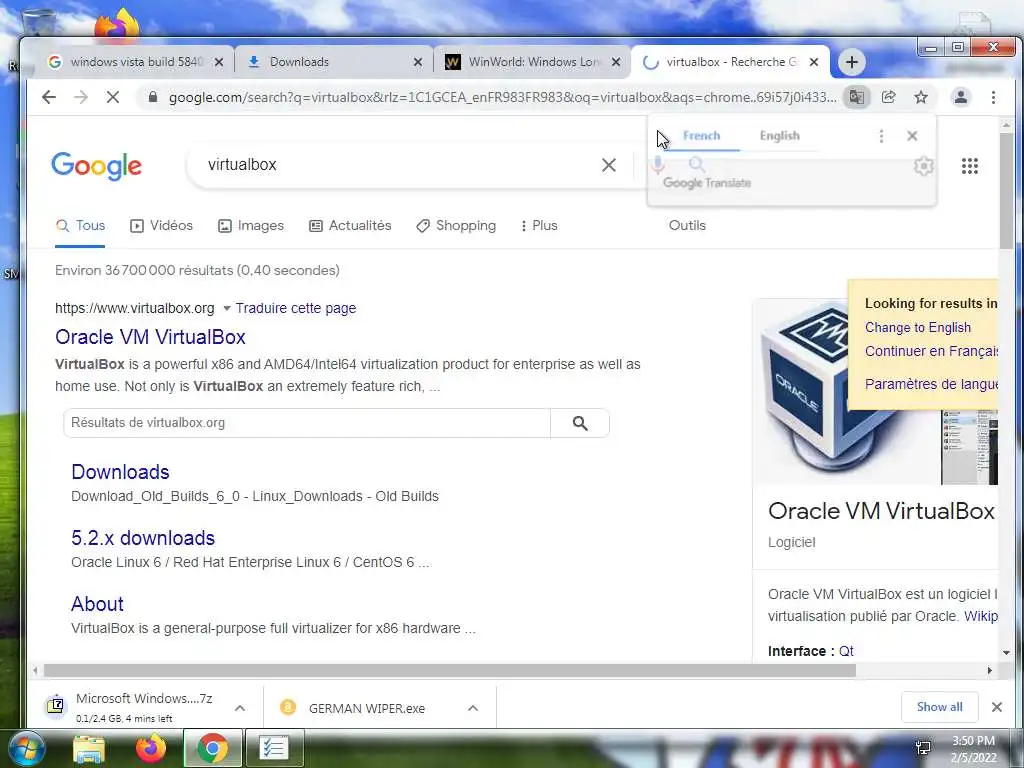Open the checklist app in the taskbar

pos(274,748)
